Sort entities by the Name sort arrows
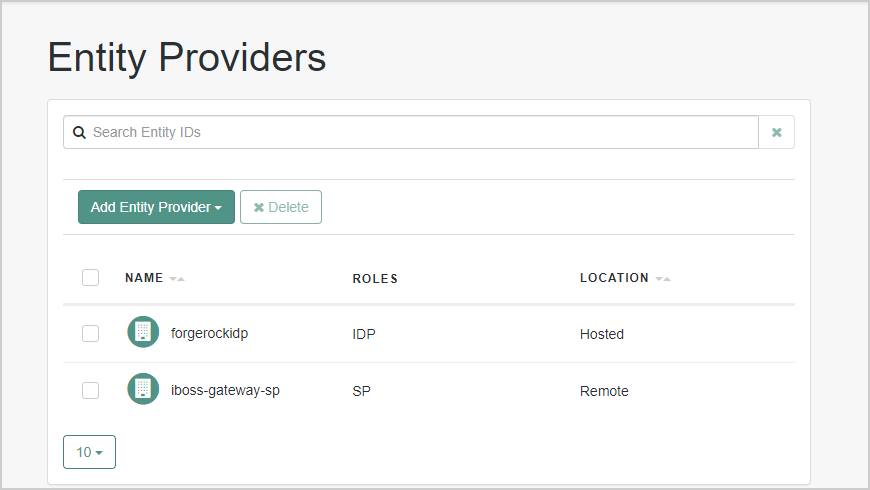 click(x=177, y=279)
